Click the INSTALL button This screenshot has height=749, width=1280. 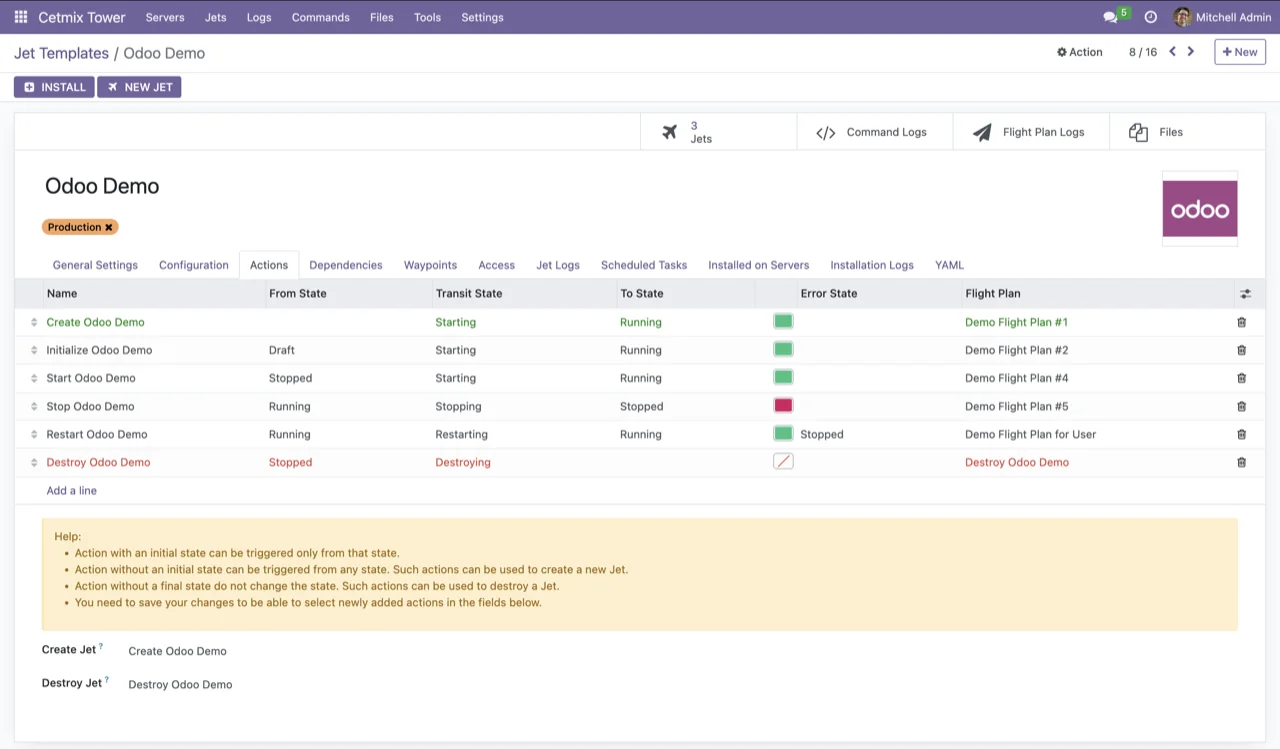coord(53,87)
